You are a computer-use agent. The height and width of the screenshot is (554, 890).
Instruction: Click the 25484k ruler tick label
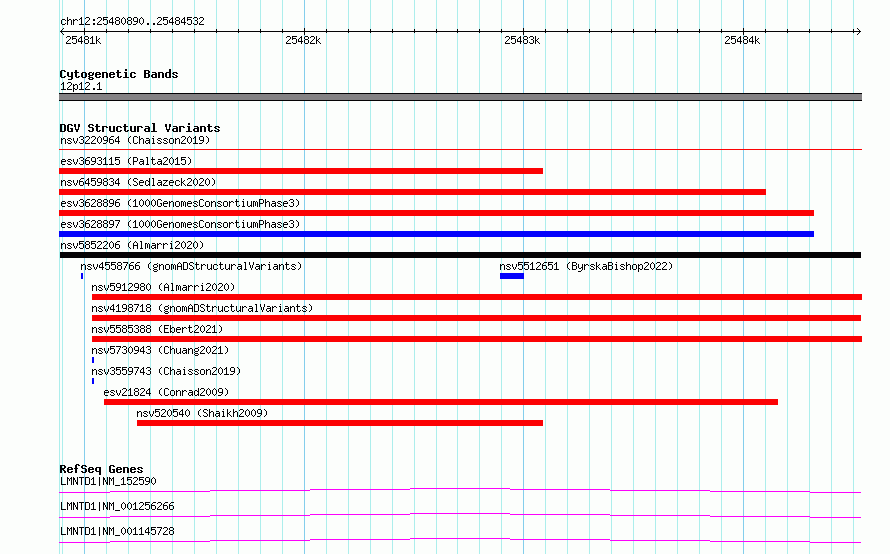tap(742, 40)
